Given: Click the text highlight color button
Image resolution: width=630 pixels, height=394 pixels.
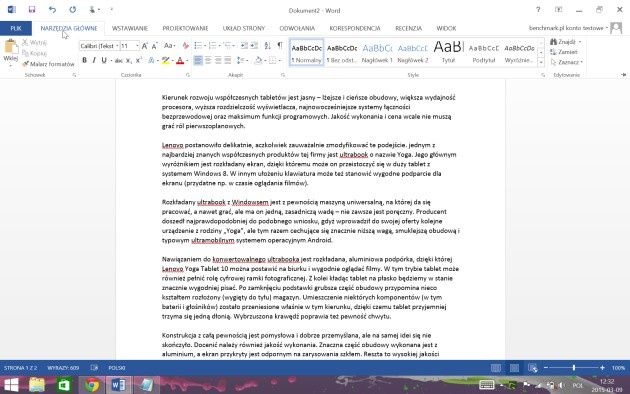Looking at the screenshot, I should coord(165,61).
